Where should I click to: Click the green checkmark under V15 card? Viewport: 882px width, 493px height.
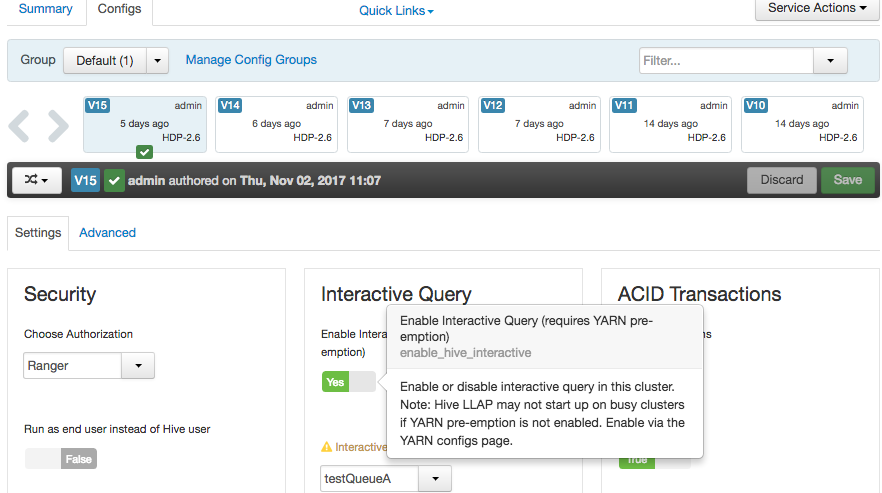click(145, 151)
